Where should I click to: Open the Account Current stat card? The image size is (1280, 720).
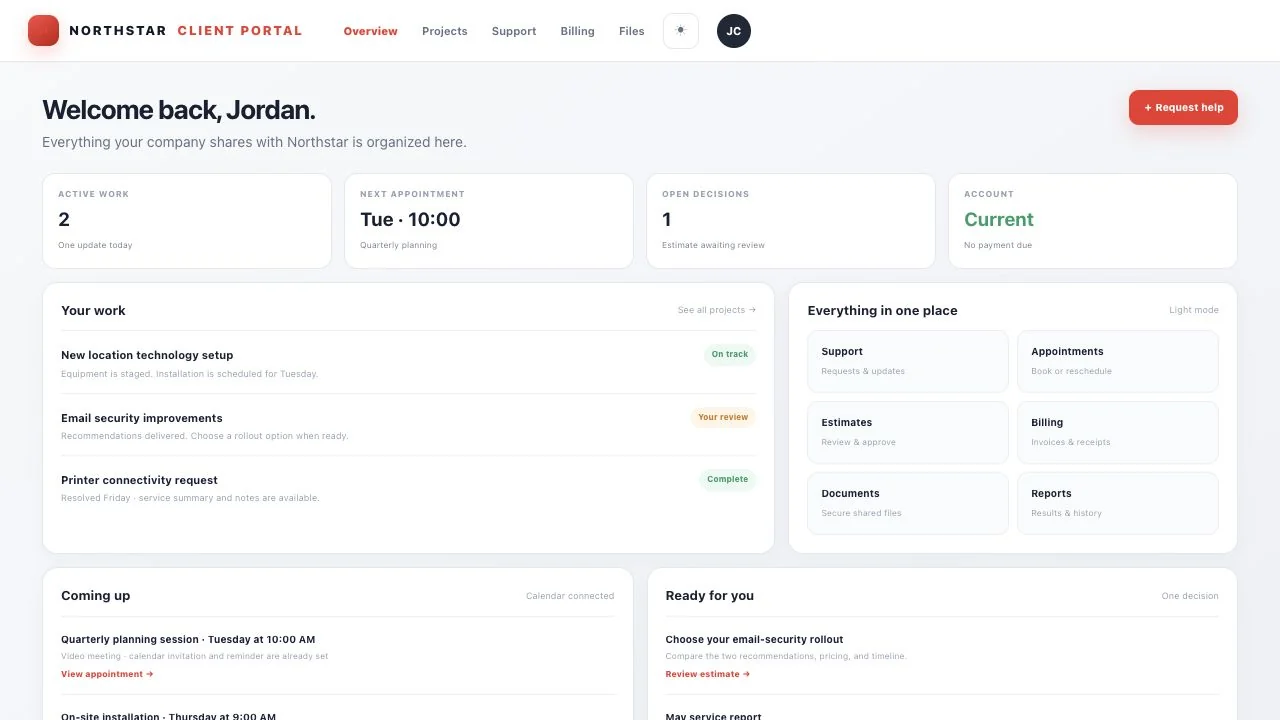click(1093, 221)
